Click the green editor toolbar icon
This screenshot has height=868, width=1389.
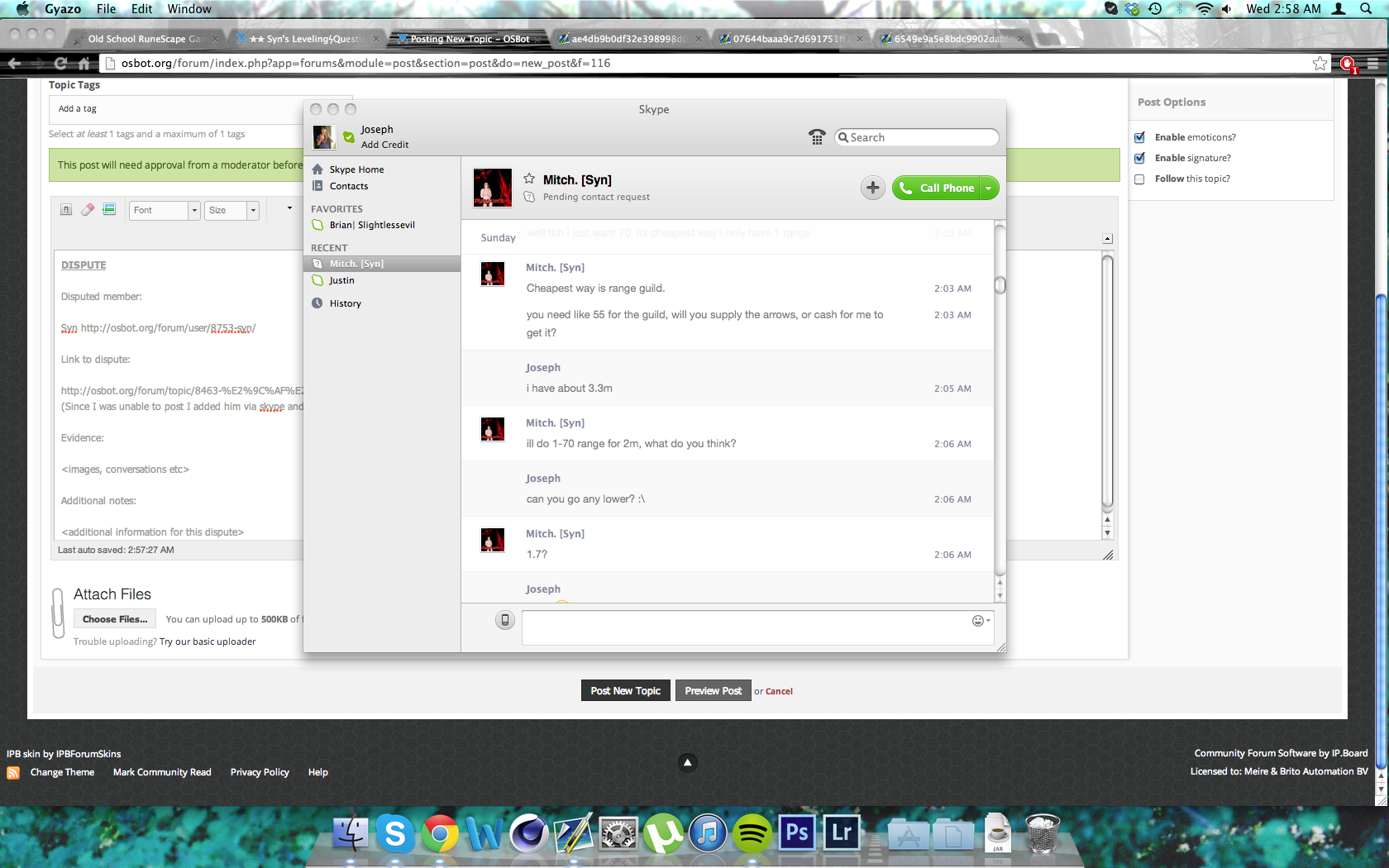coord(109,210)
